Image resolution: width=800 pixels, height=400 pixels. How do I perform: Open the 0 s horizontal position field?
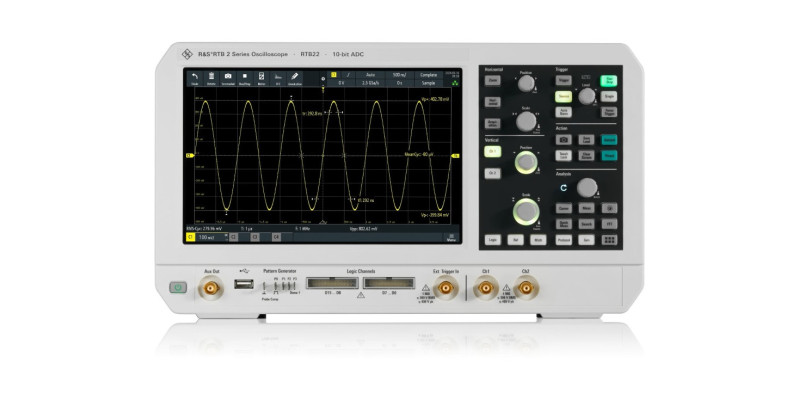tap(399, 82)
